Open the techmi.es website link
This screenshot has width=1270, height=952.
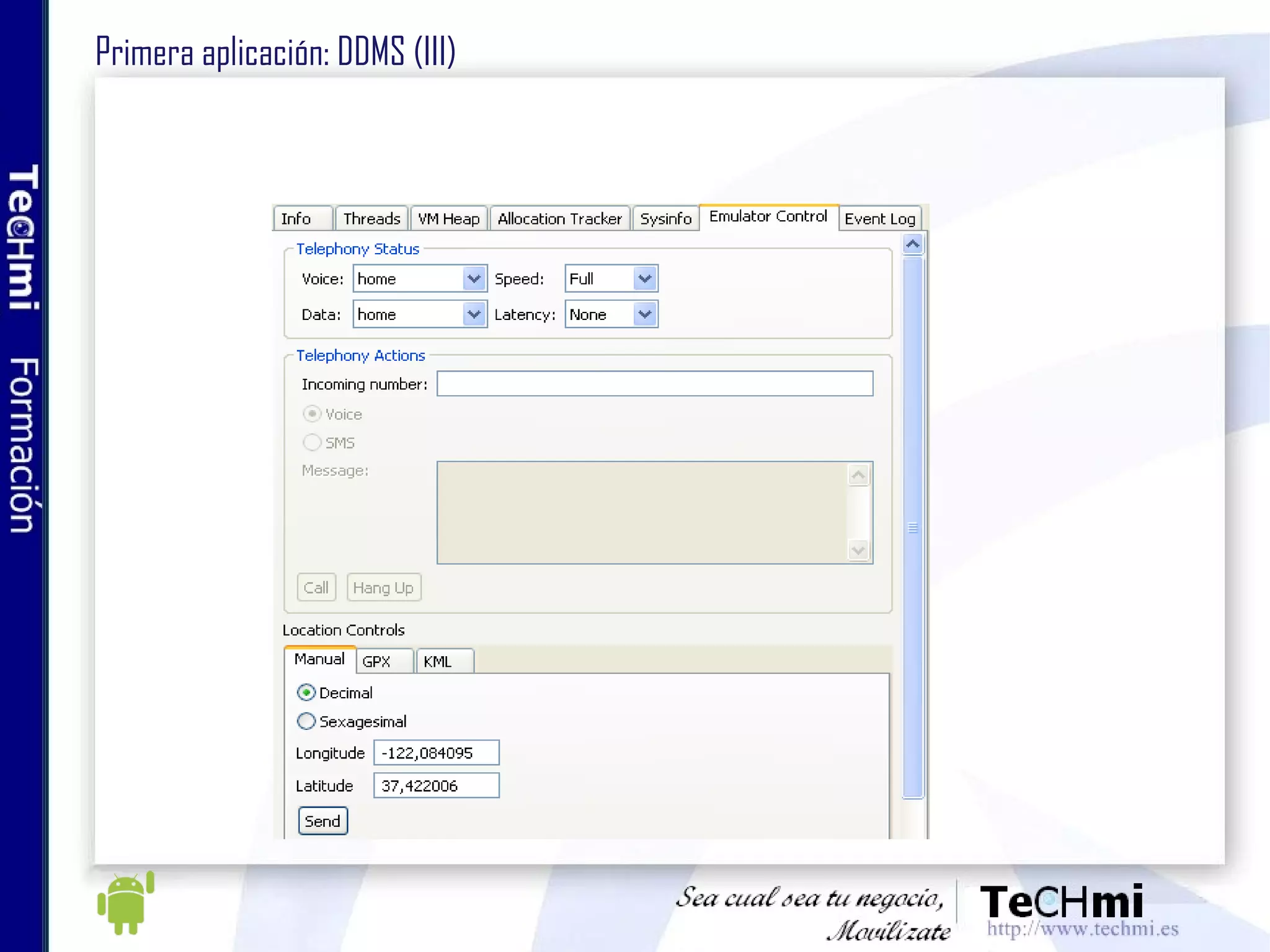click(1082, 928)
